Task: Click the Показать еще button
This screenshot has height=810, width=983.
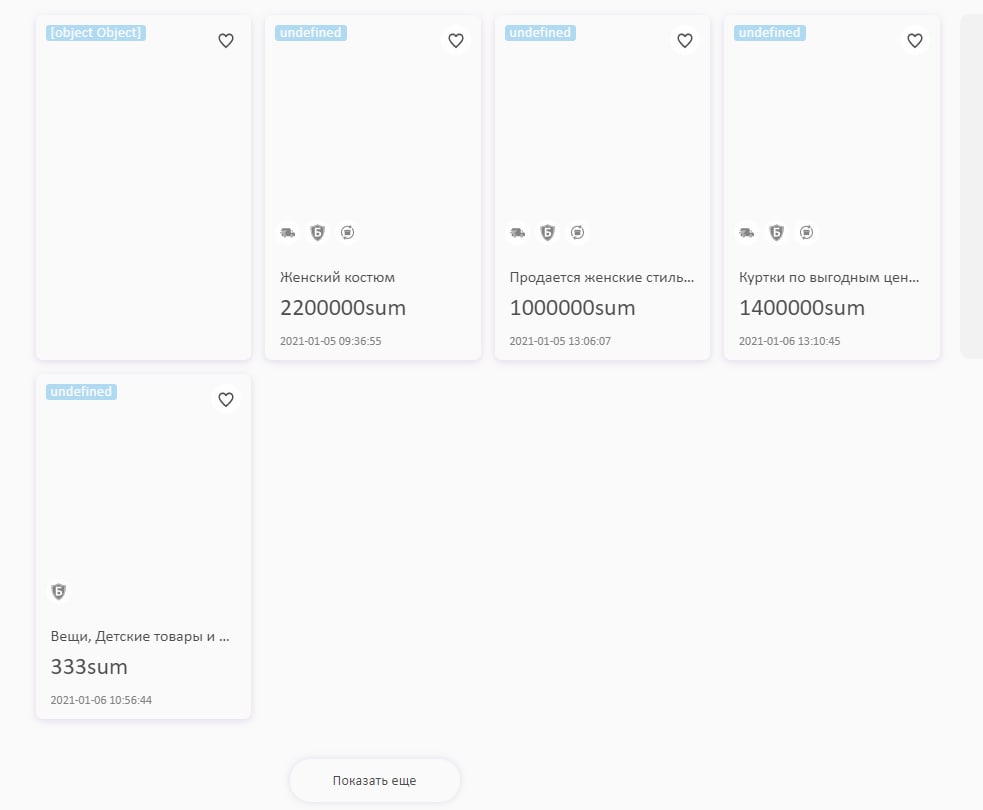Action: (x=375, y=781)
